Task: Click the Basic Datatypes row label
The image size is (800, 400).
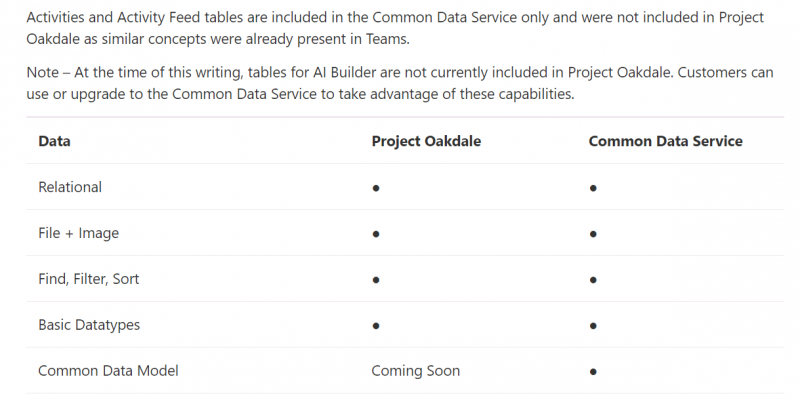Action: click(x=89, y=325)
